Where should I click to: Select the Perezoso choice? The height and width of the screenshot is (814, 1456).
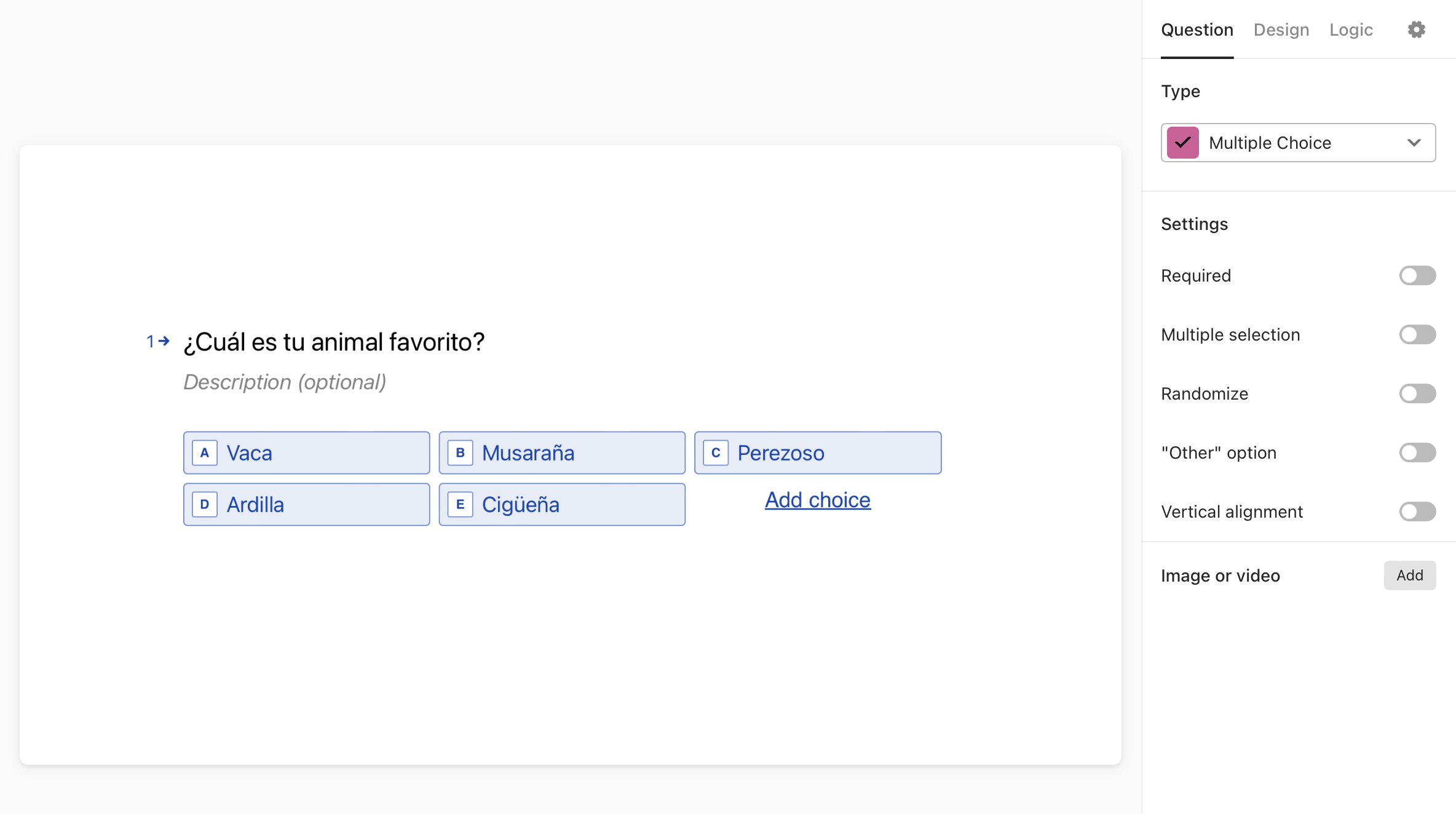[818, 453]
